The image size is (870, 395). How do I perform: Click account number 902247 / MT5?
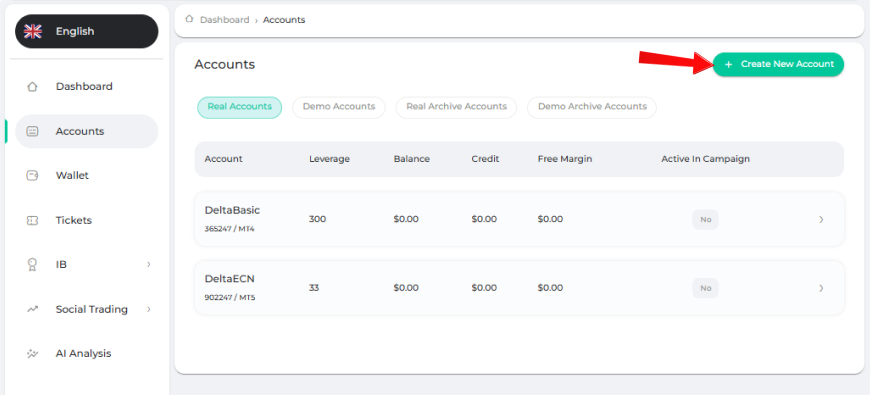(230, 297)
